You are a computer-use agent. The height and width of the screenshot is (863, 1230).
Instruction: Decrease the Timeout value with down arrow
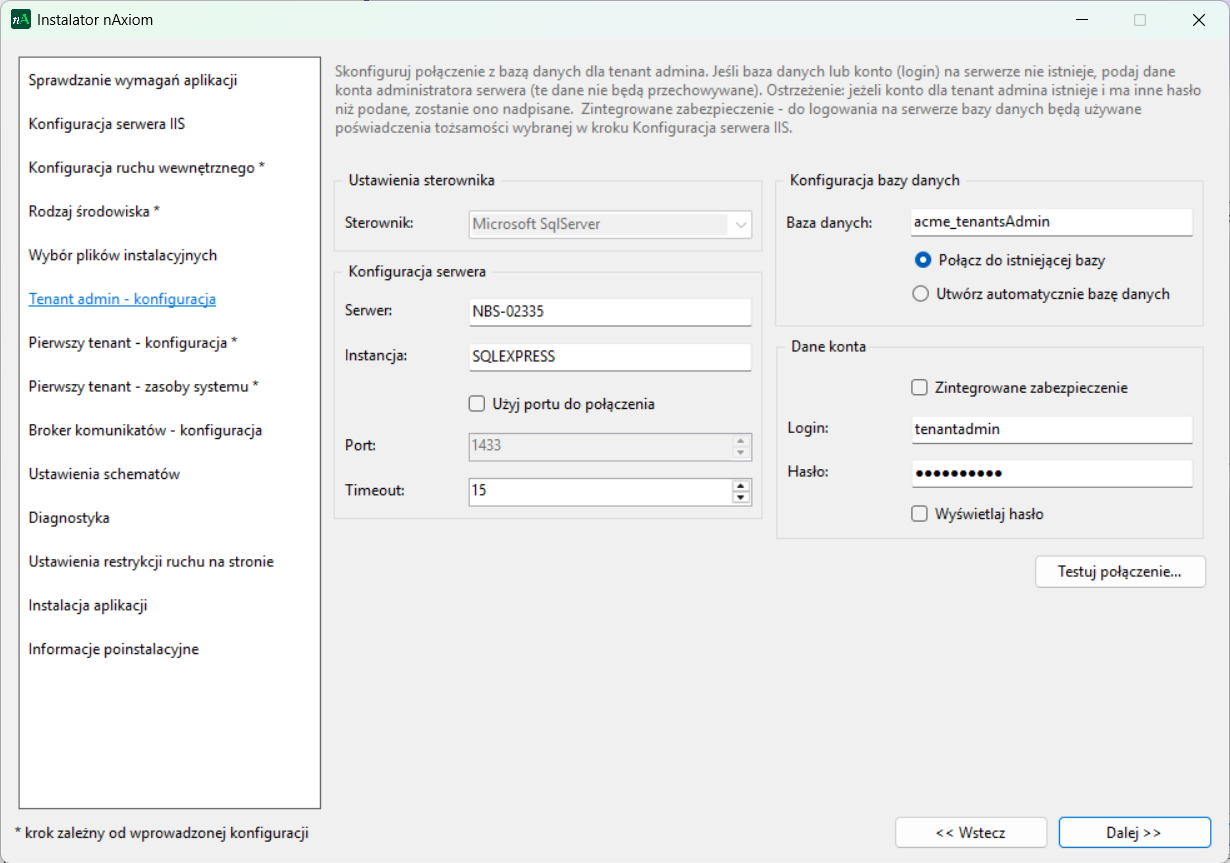pos(740,497)
